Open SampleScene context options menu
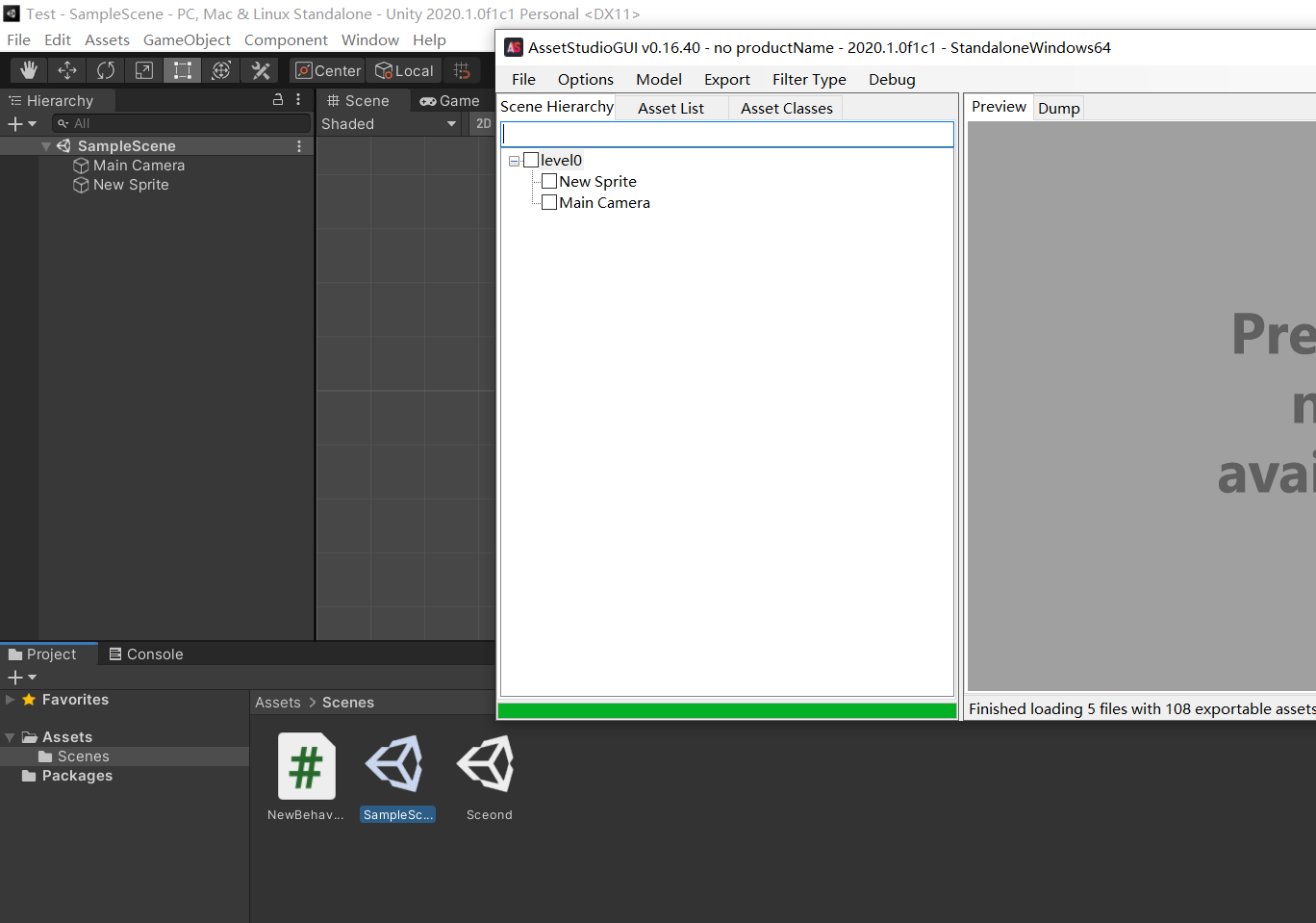This screenshot has width=1316, height=923. tap(299, 146)
